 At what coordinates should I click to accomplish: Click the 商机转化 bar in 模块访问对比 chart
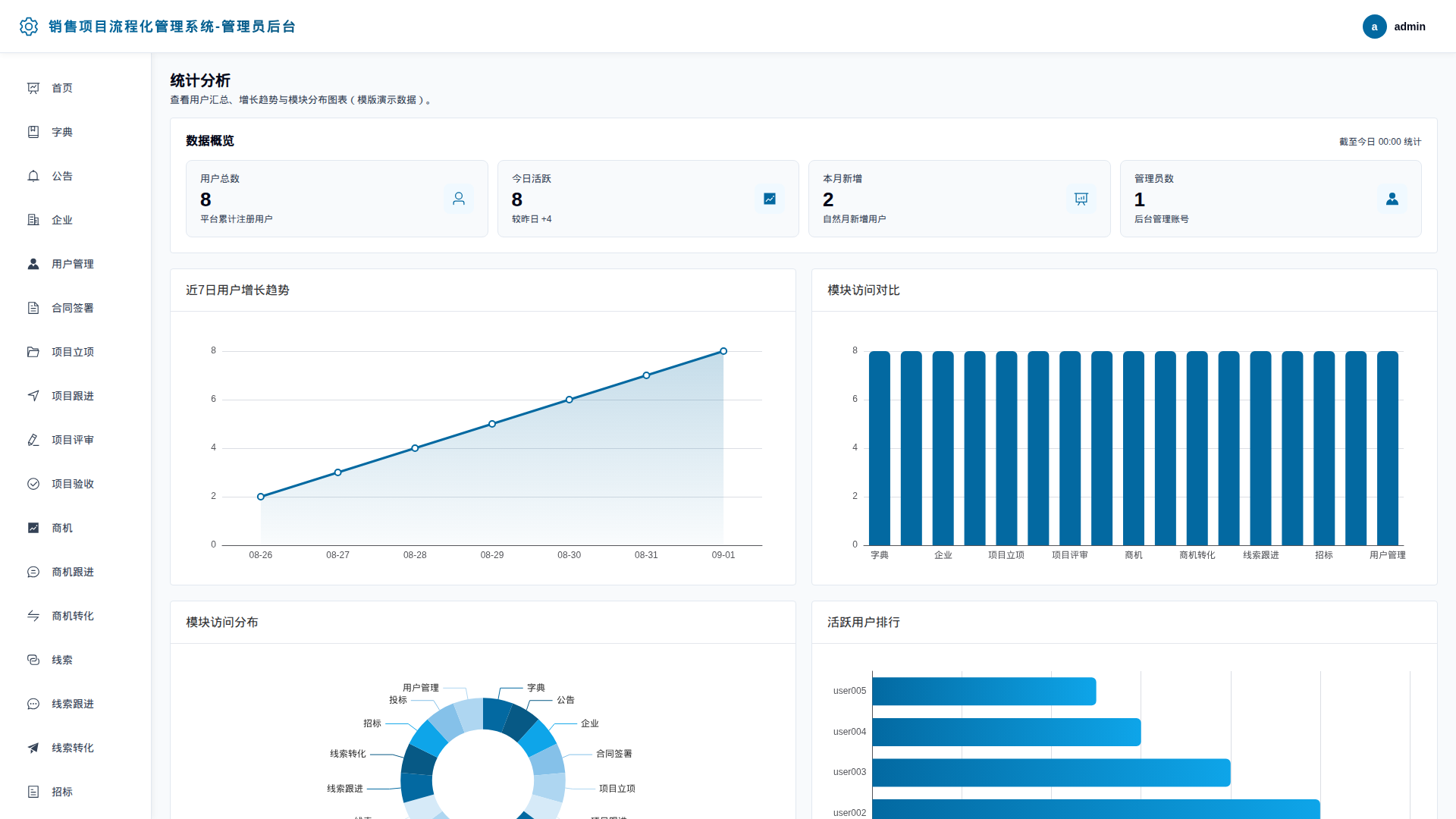pos(1197,448)
